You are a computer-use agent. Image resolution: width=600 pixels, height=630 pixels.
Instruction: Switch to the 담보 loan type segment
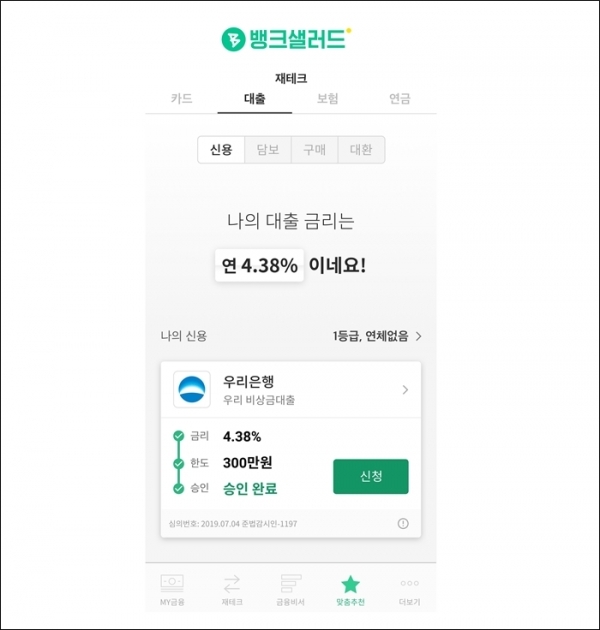(x=268, y=150)
